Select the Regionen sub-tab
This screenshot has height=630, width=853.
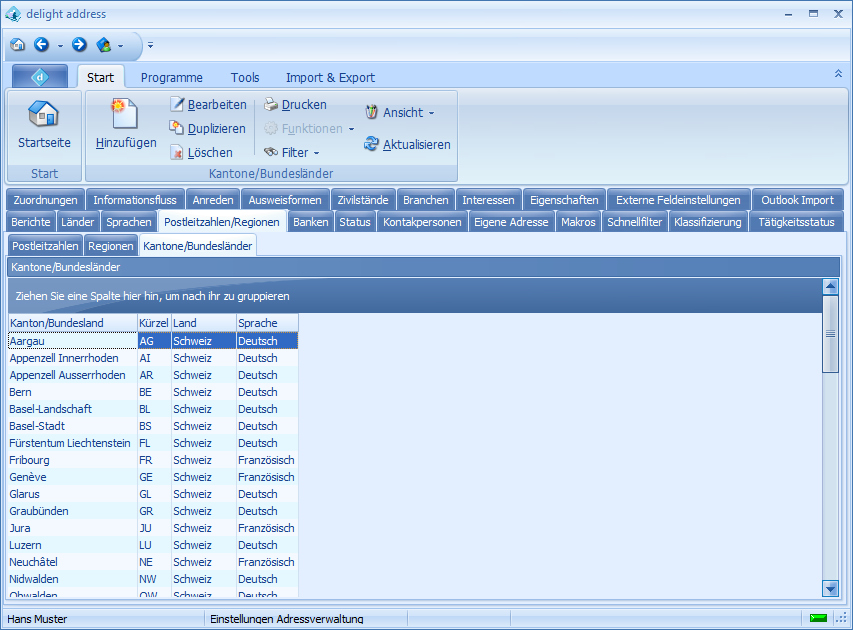click(110, 245)
